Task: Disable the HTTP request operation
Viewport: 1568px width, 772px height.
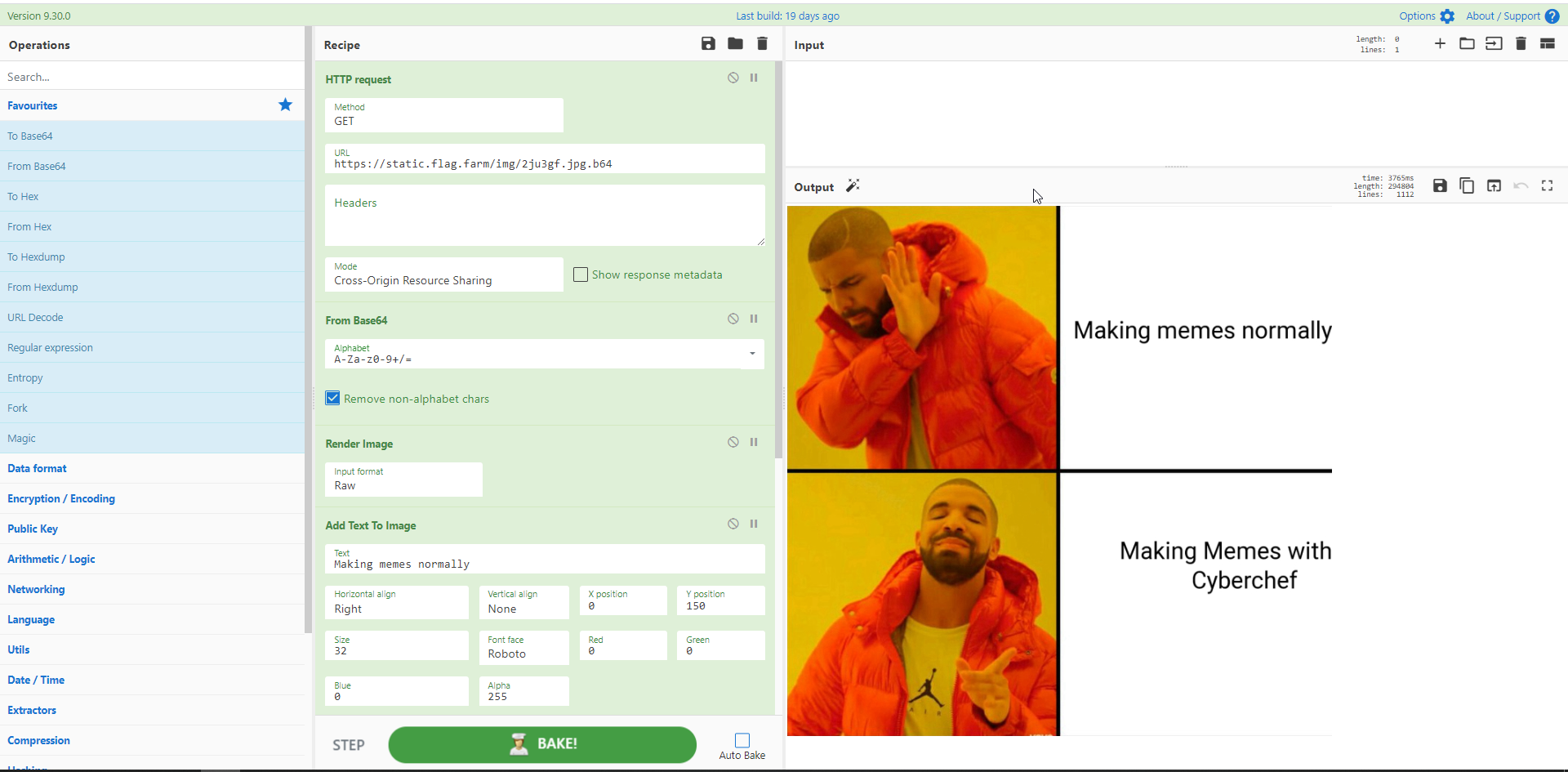Action: coord(733,78)
